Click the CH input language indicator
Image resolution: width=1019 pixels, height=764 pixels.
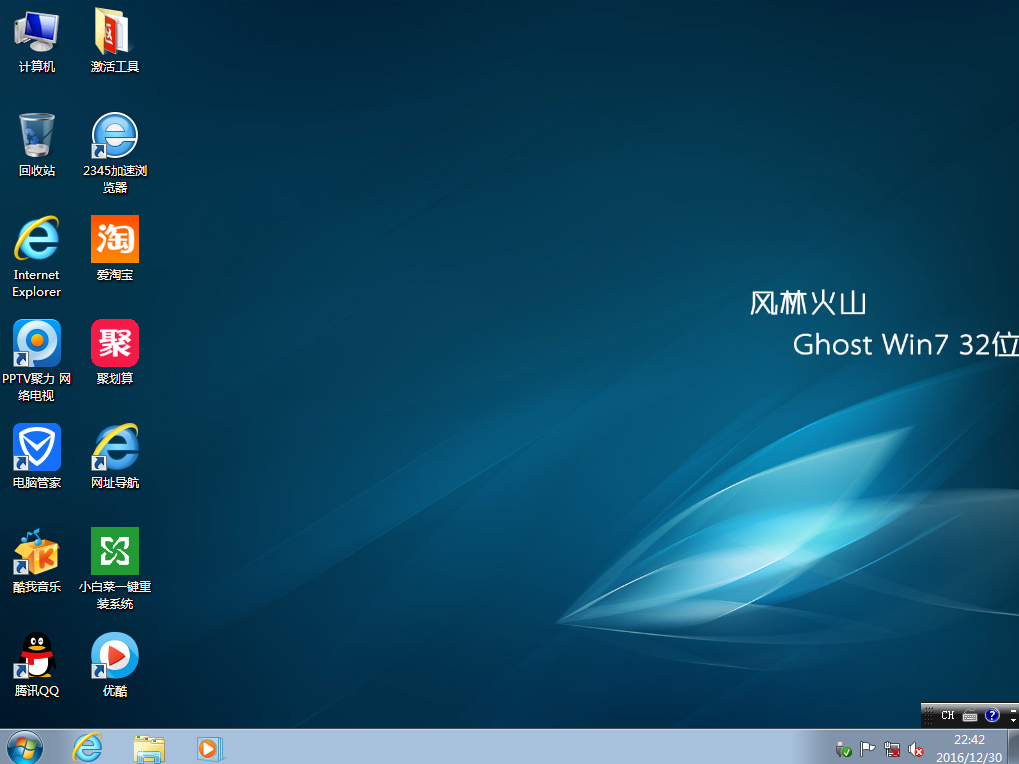(948, 715)
